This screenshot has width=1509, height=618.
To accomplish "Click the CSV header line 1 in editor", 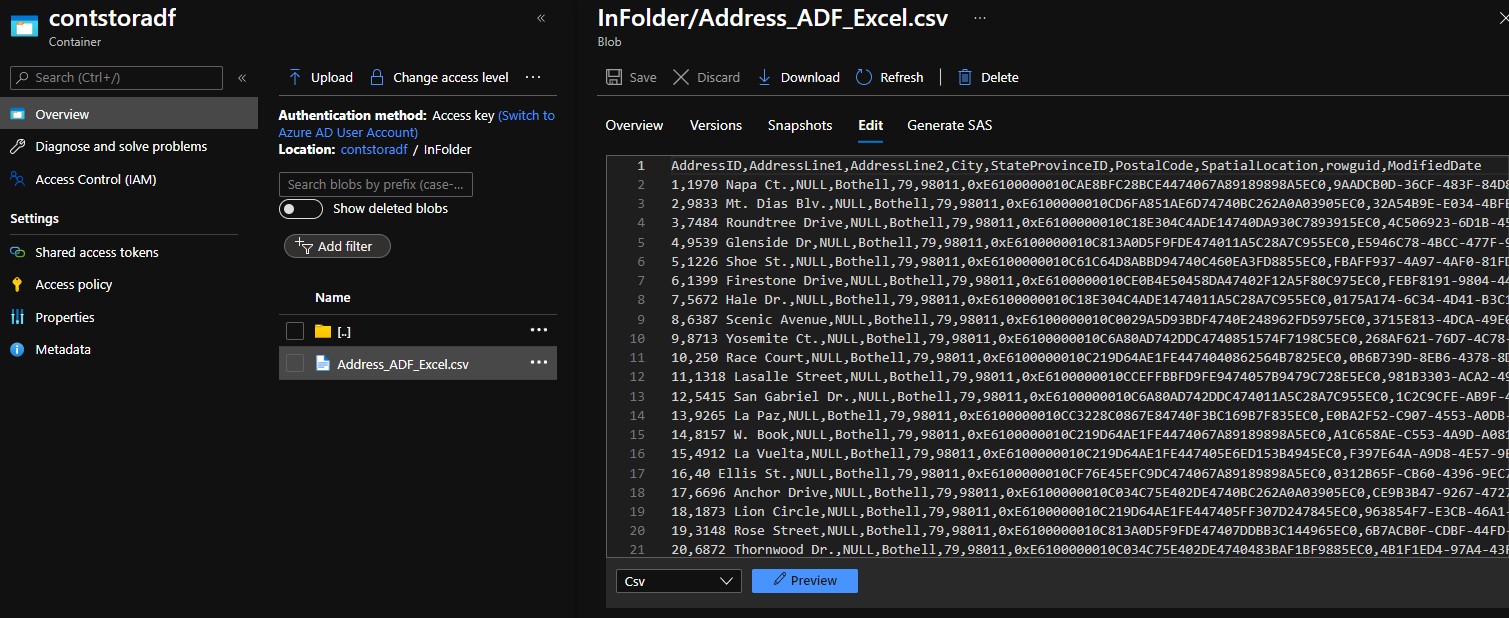I will pyautogui.click(x=1076, y=165).
